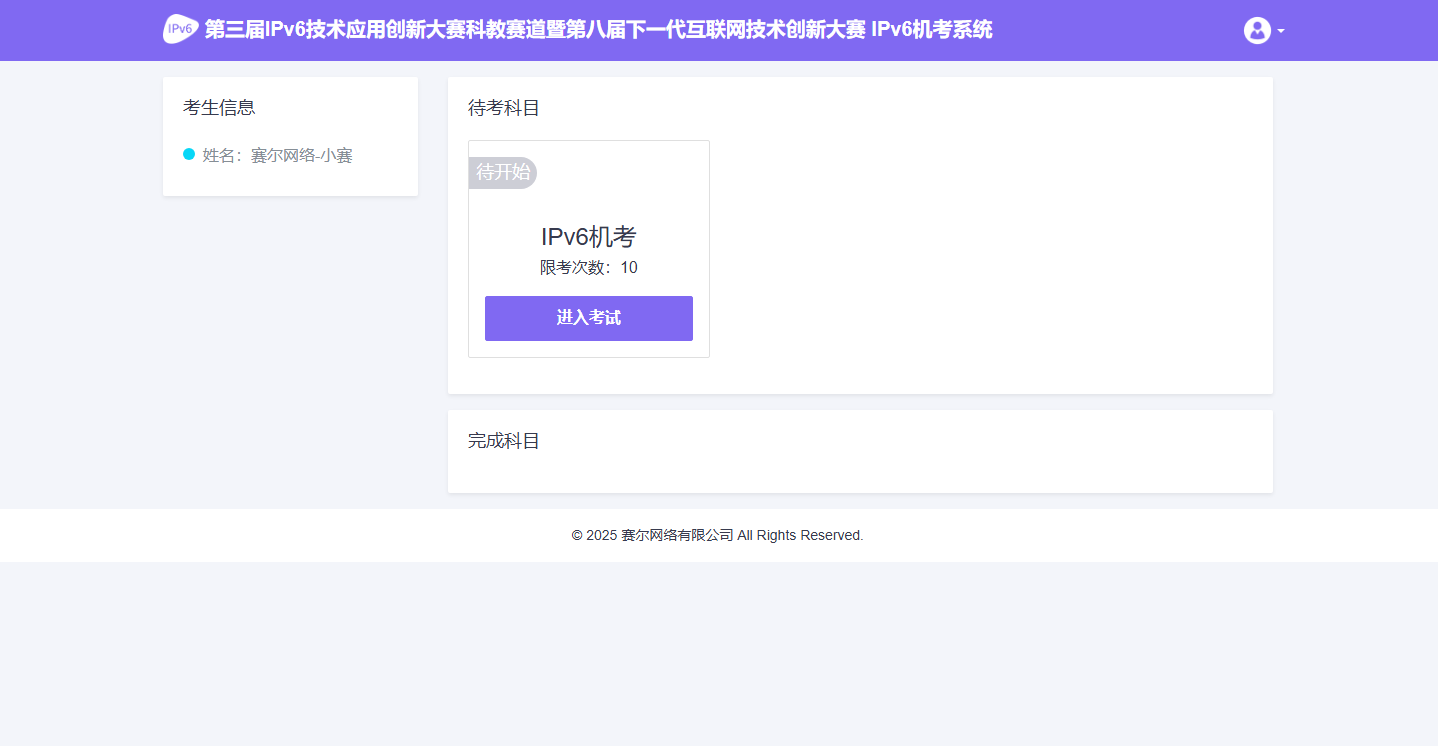Click the 待考科目 section heading
The height and width of the screenshot is (746, 1438).
504,108
